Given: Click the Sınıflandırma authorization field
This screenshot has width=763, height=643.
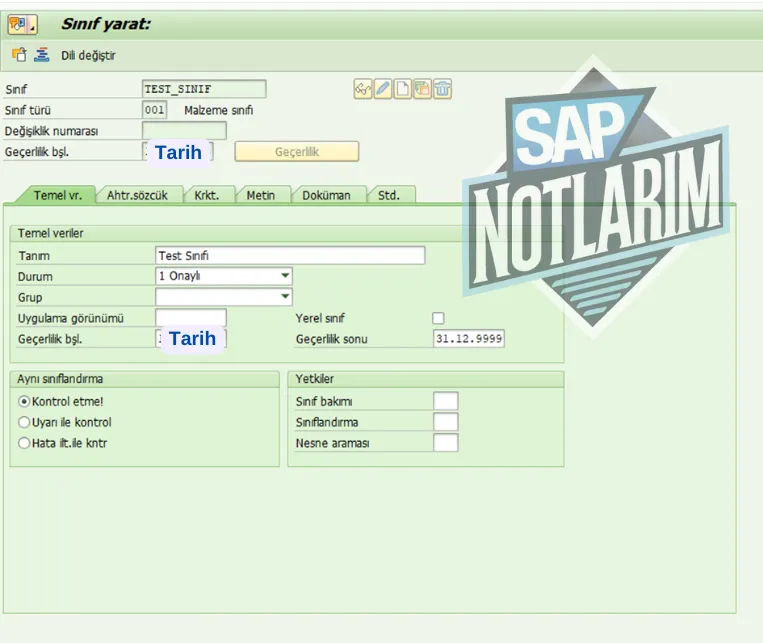Looking at the screenshot, I should click(446, 422).
